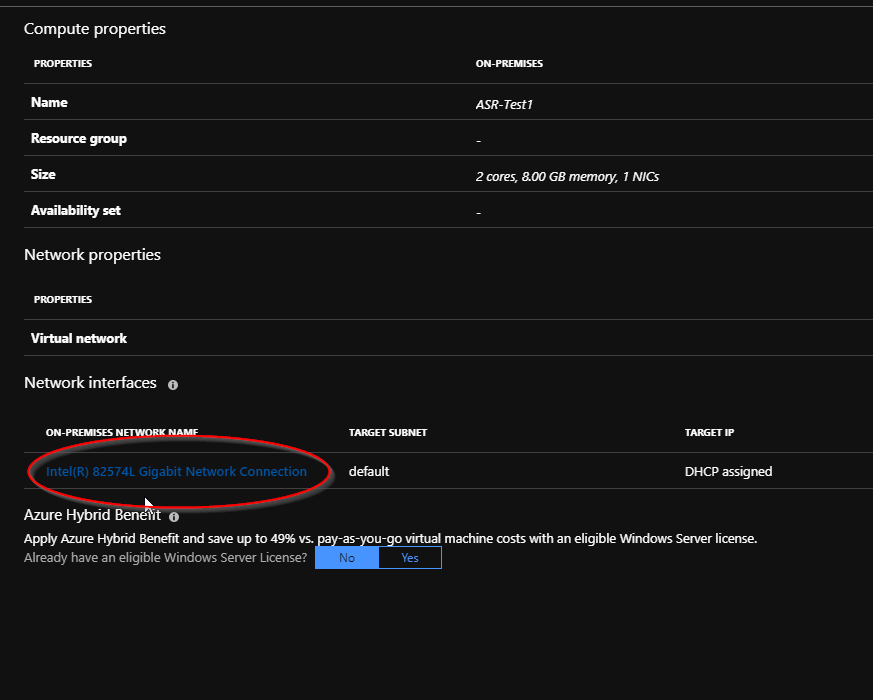Click the ON-PREMISES column header
This screenshot has width=873, height=700.
509,63
